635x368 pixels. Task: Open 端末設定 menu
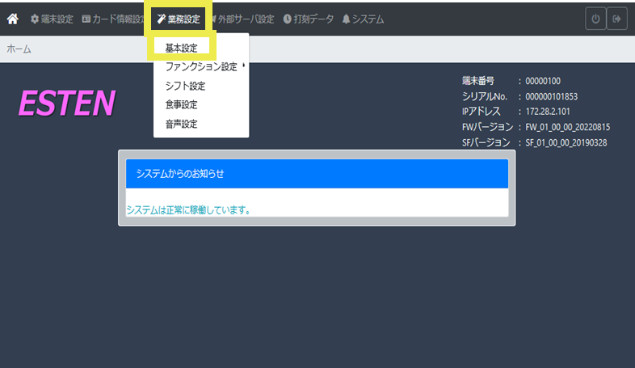pos(52,19)
